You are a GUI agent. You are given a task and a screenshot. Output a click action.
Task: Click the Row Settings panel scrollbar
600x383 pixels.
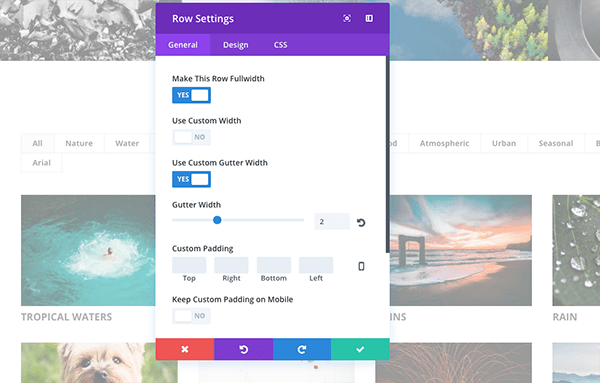(x=388, y=154)
